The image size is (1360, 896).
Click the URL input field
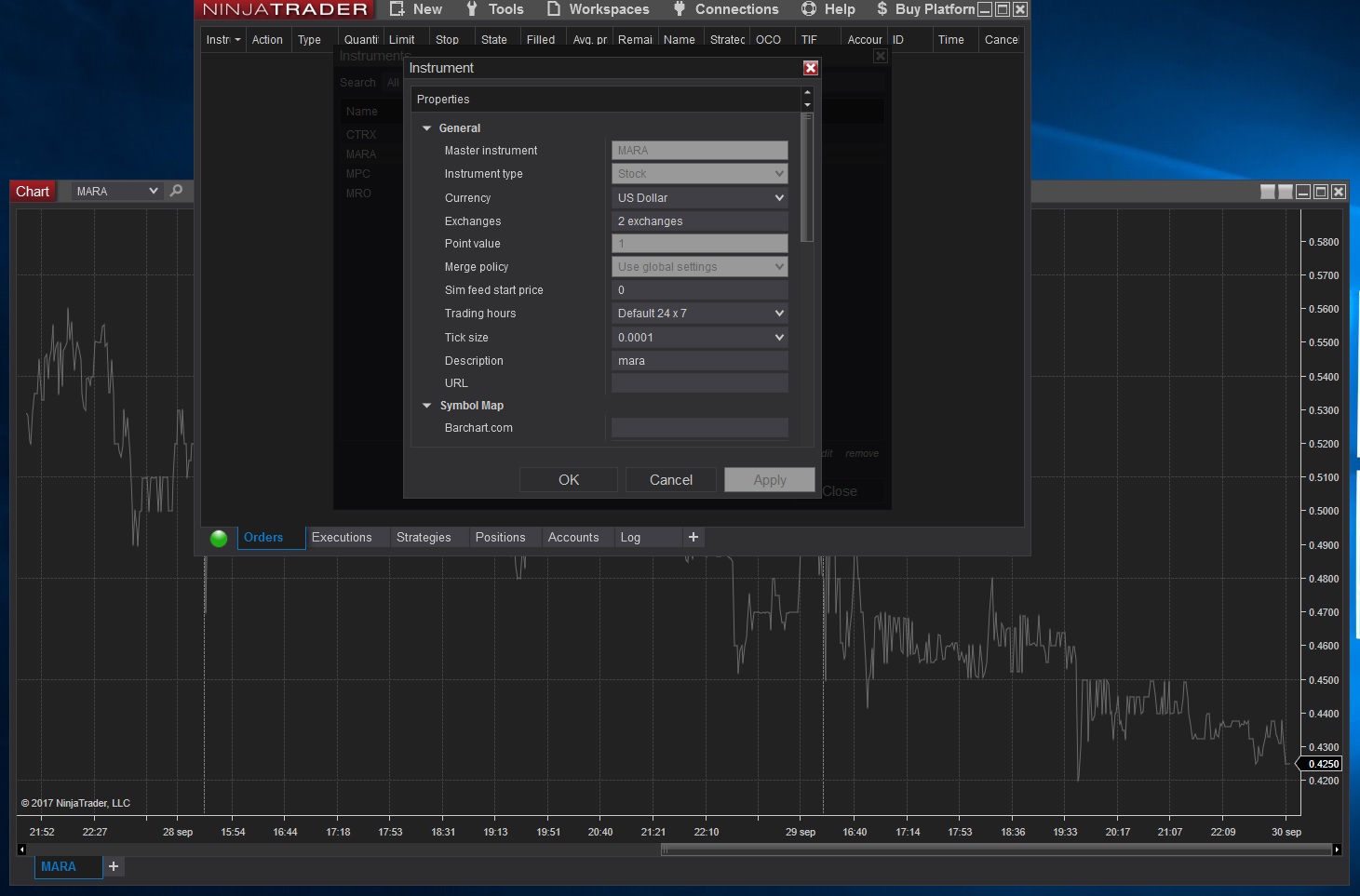click(x=700, y=383)
